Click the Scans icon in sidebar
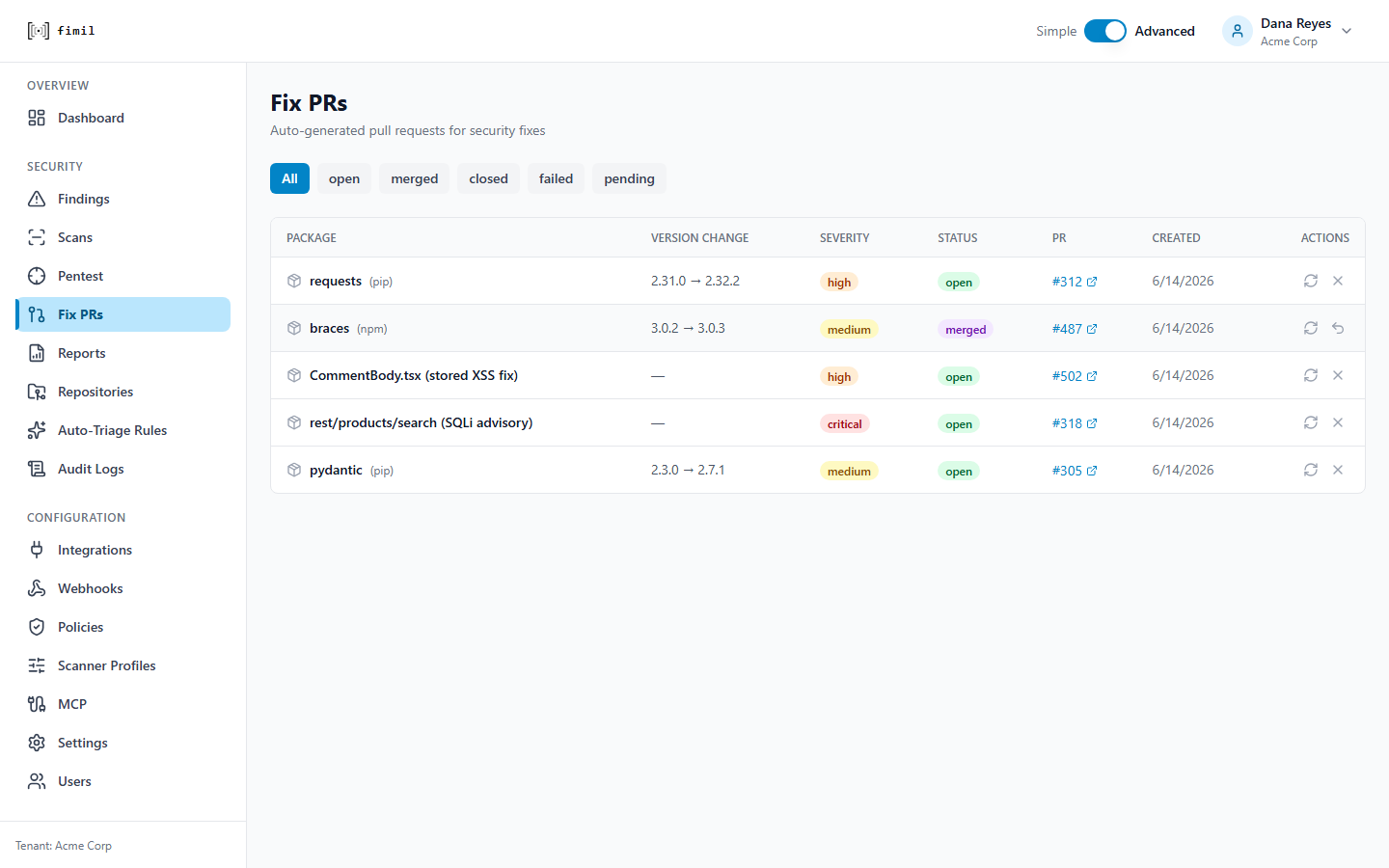 [37, 237]
